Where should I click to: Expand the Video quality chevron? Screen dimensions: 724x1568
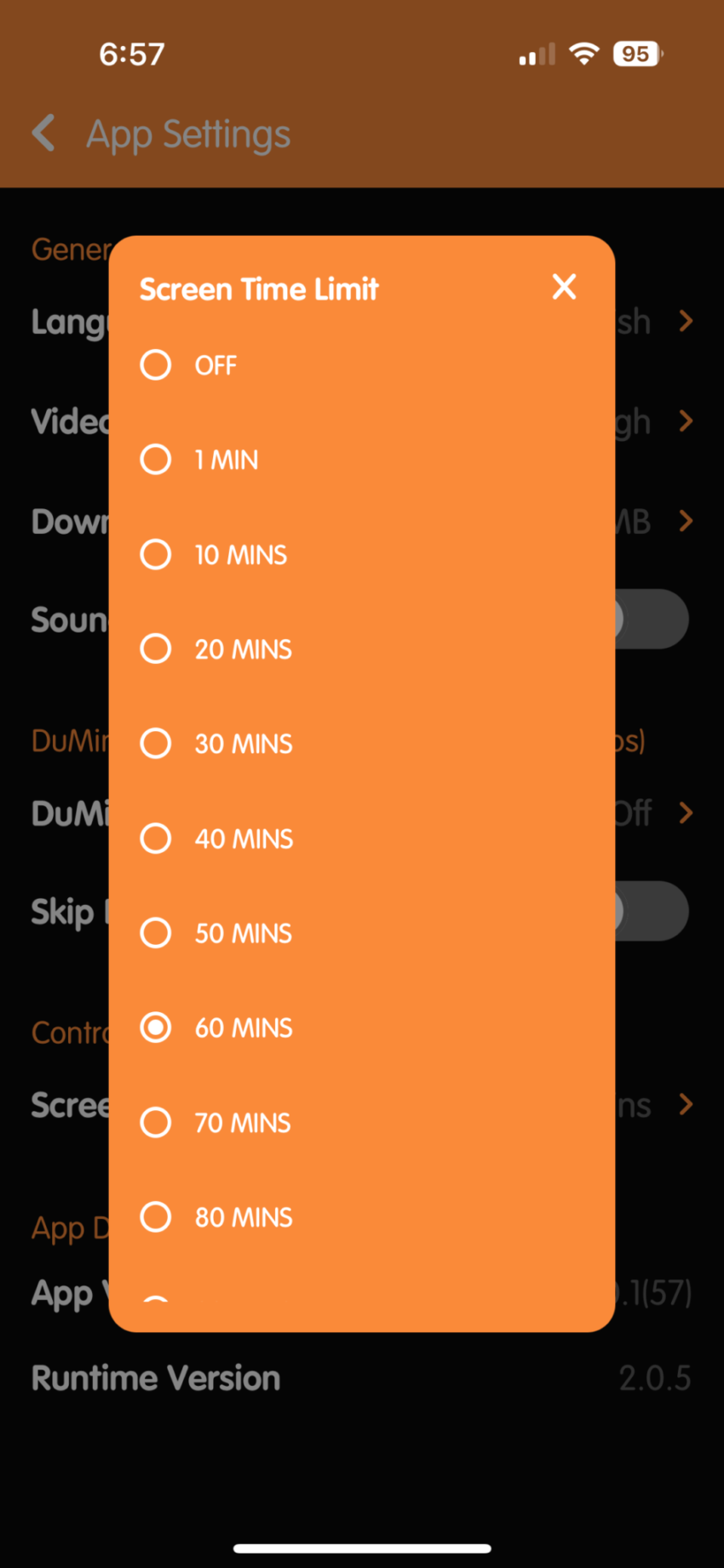pyautogui.click(x=686, y=421)
